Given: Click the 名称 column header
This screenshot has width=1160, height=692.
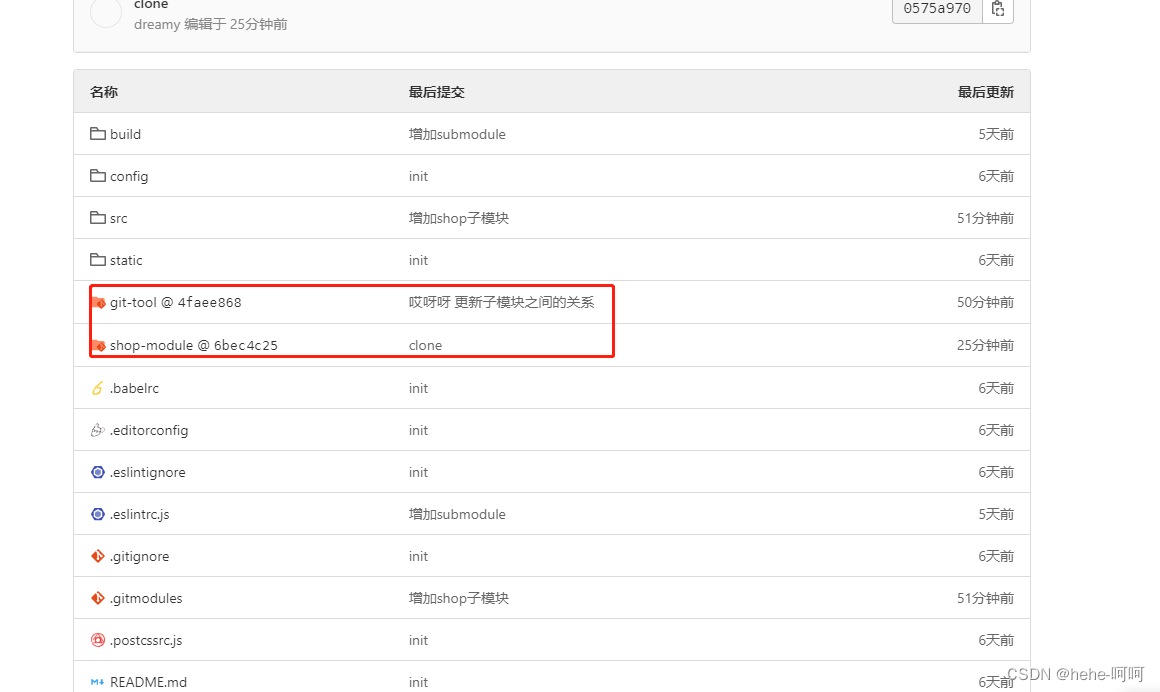Looking at the screenshot, I should [x=104, y=92].
